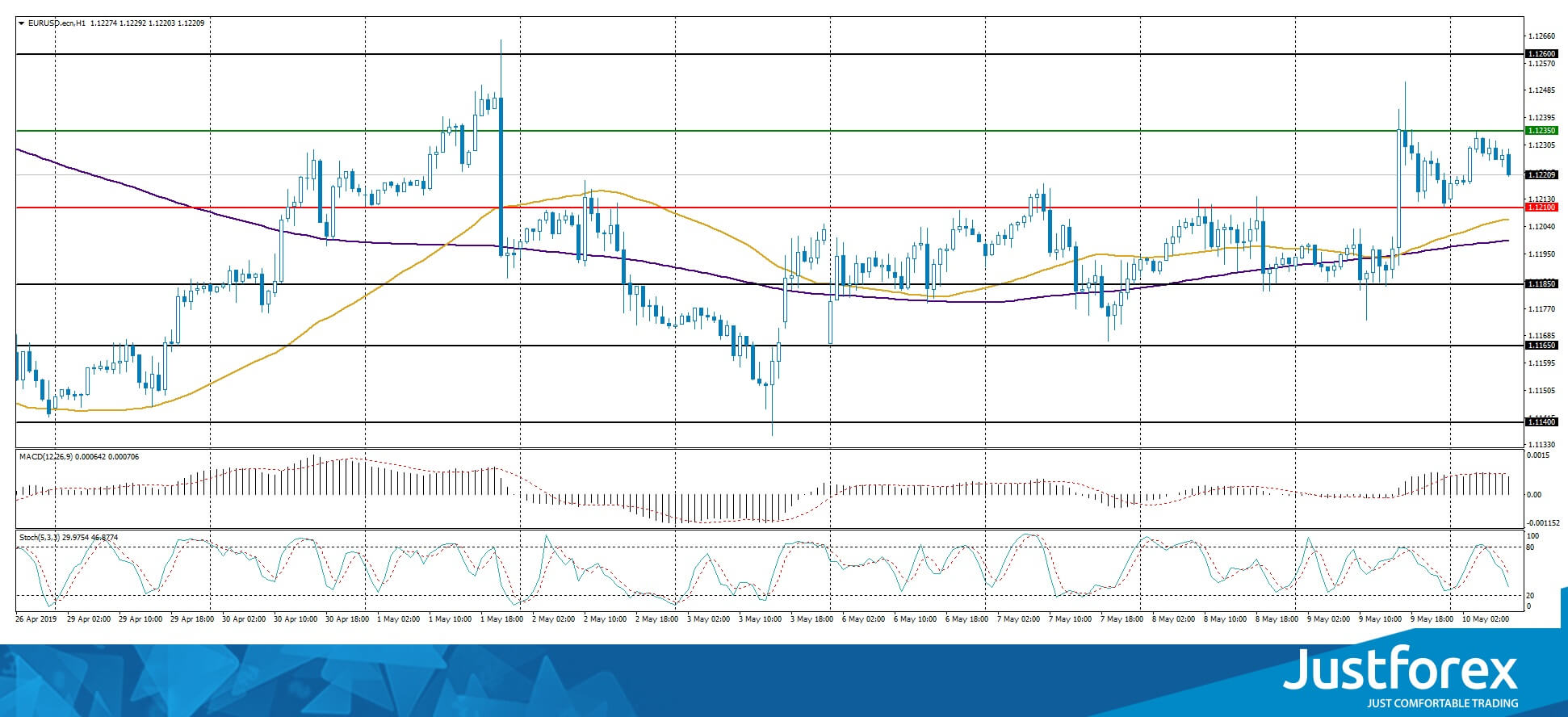
Task: Click the 1 May 02:00 time label
Action: pyautogui.click(x=399, y=619)
